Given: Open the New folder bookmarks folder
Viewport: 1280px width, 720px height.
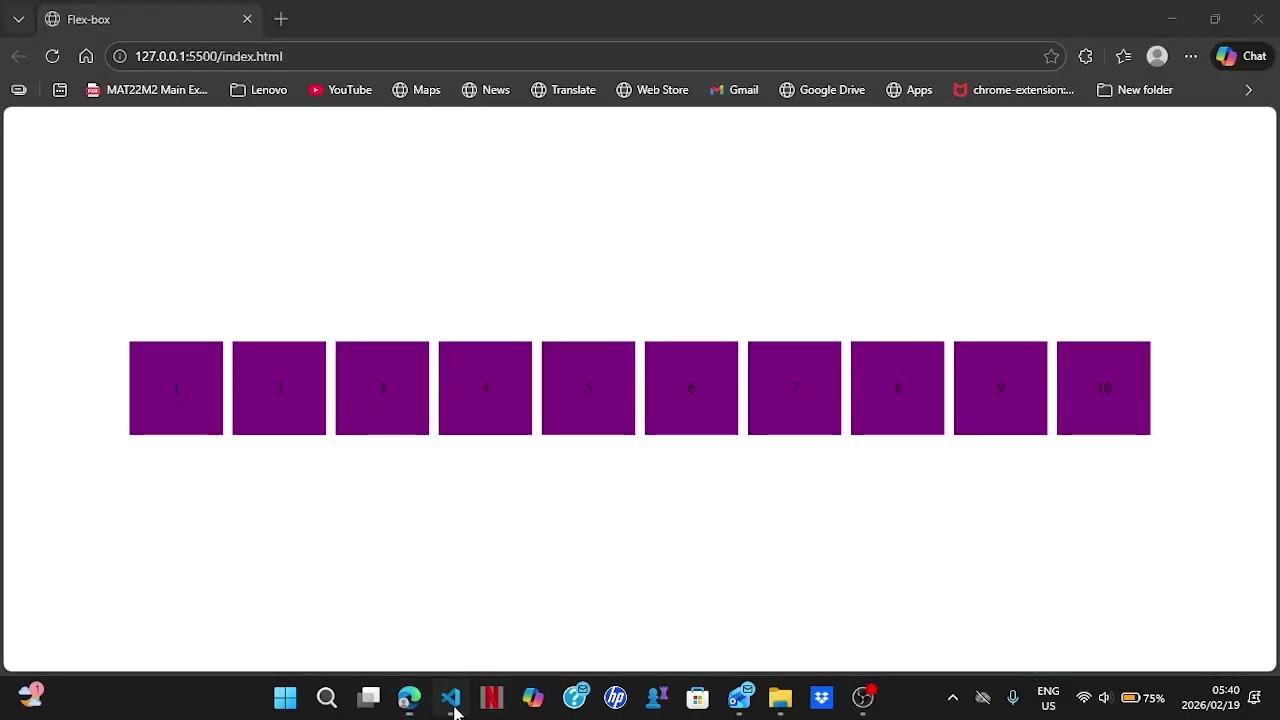Looking at the screenshot, I should 1135,90.
